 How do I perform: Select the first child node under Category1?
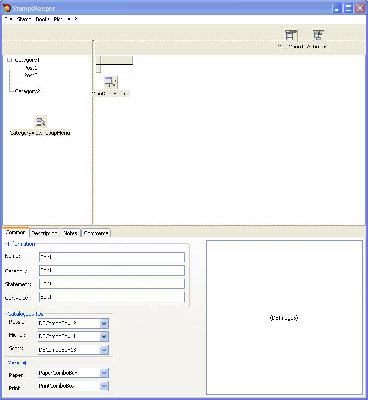pos(31,68)
